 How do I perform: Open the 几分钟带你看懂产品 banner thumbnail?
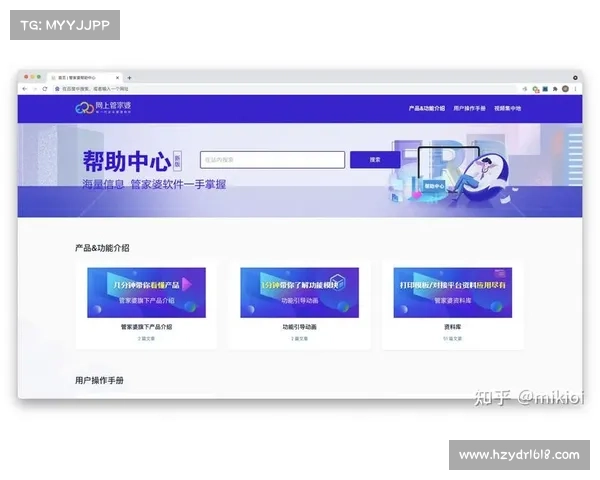point(147,292)
